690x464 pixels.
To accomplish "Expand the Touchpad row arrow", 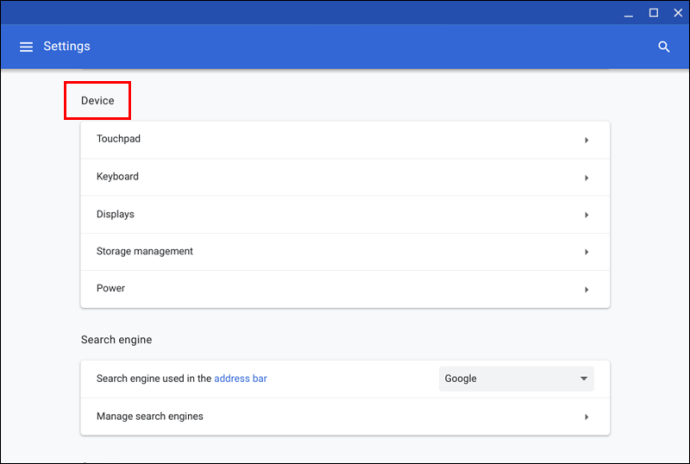I will [x=586, y=140].
